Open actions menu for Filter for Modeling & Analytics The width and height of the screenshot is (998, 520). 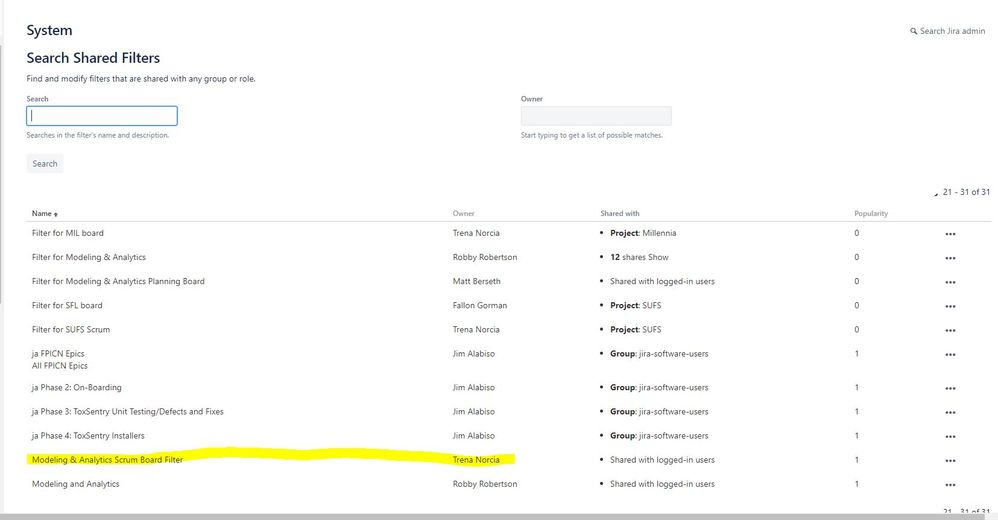(x=950, y=258)
